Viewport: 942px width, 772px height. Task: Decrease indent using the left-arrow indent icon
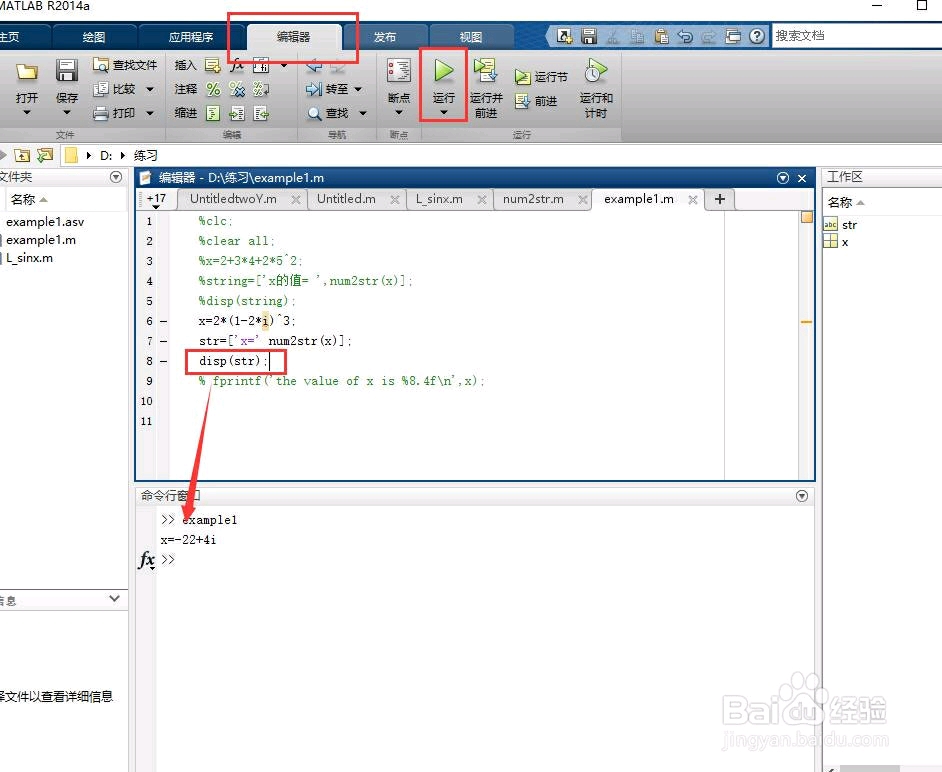click(261, 113)
